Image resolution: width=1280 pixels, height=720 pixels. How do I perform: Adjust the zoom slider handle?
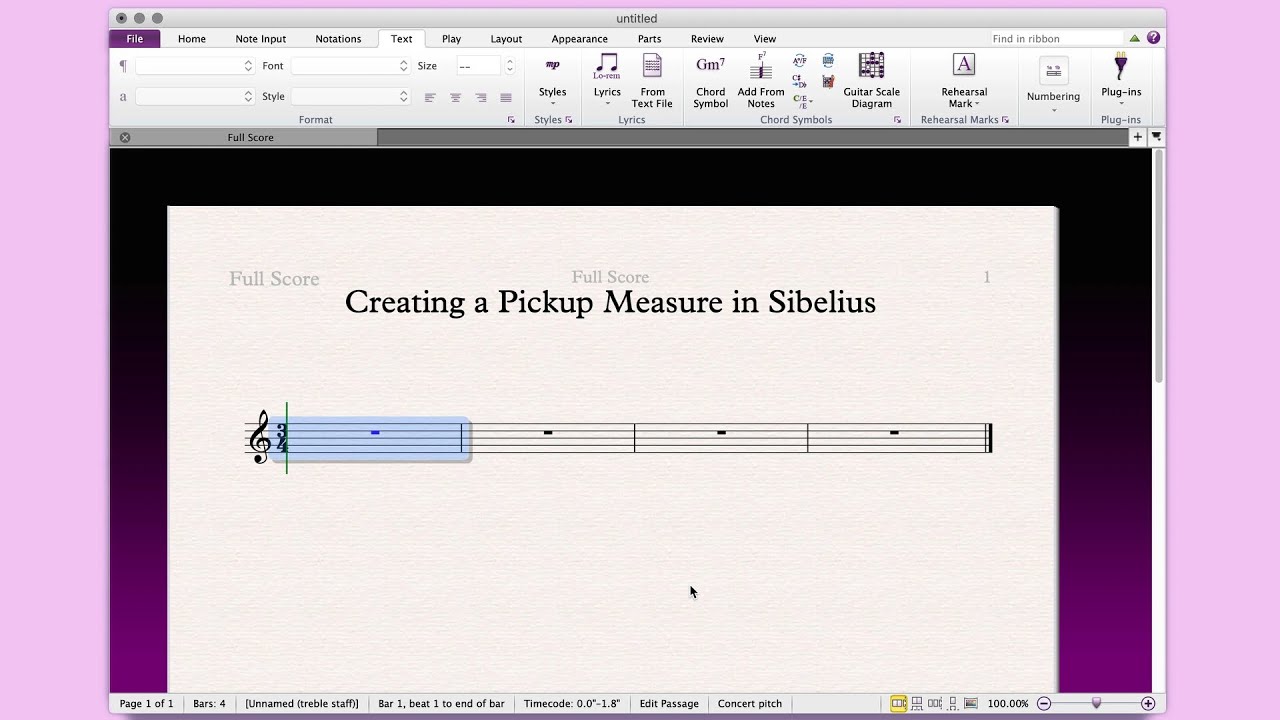tap(1096, 702)
